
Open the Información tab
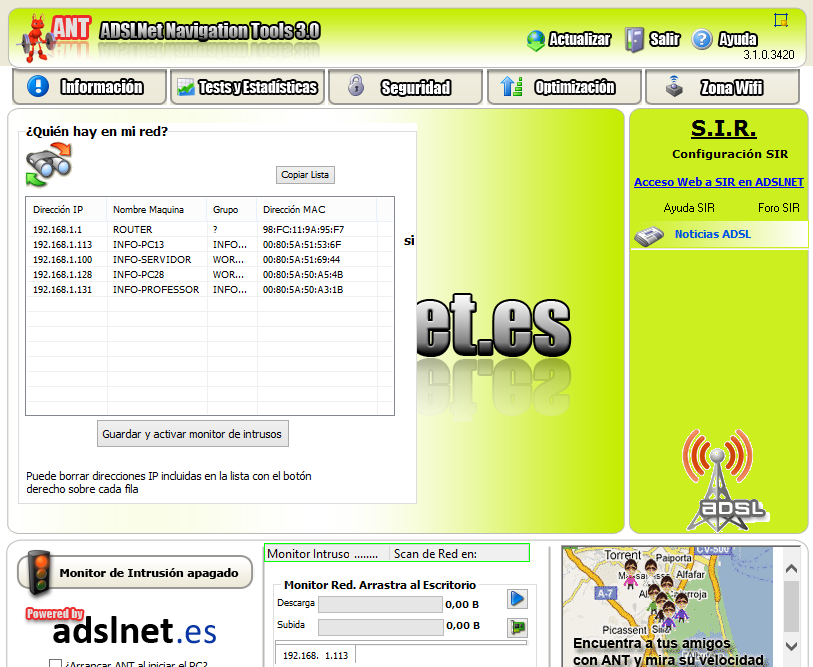coord(89,87)
